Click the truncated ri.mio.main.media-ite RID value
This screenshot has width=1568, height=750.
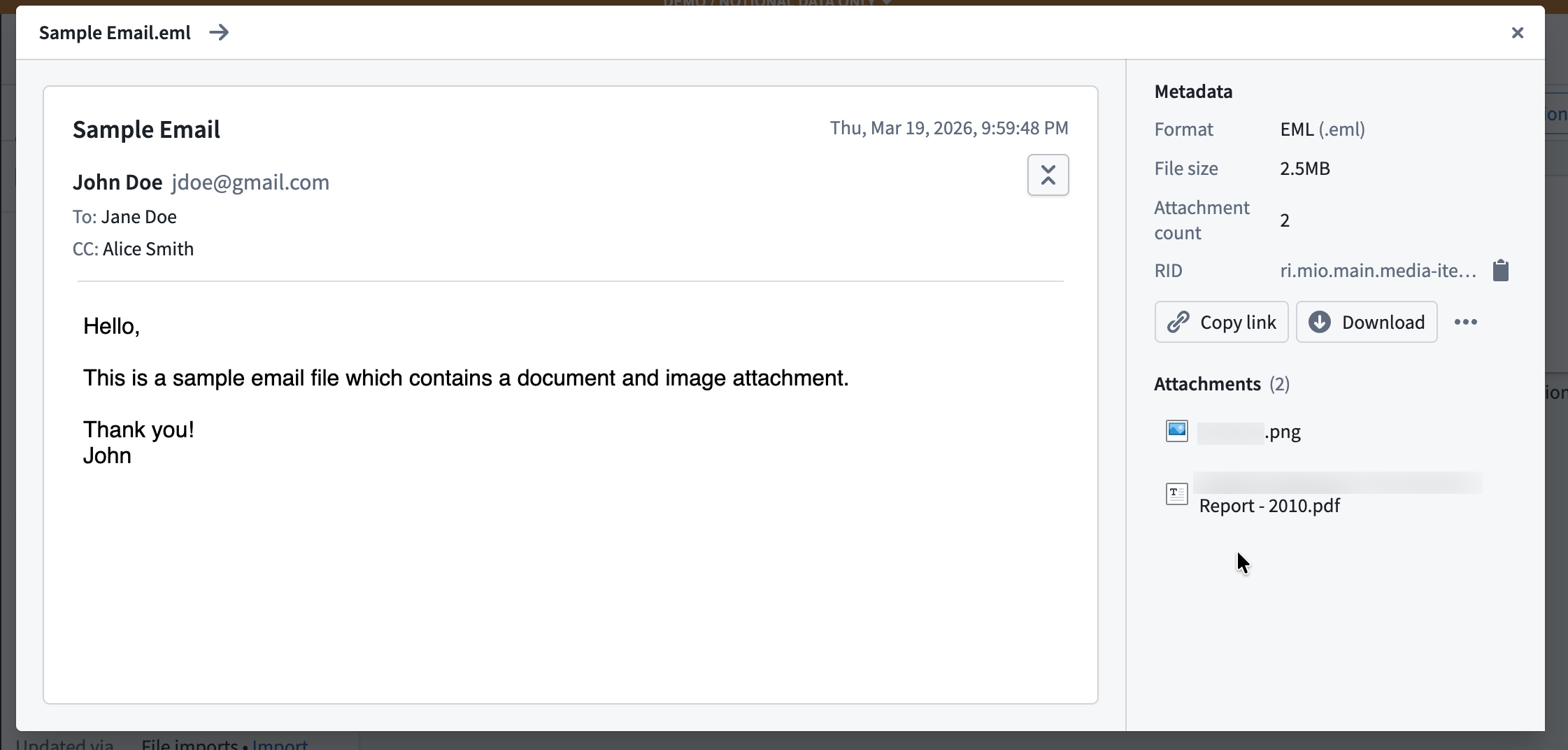tap(1376, 270)
